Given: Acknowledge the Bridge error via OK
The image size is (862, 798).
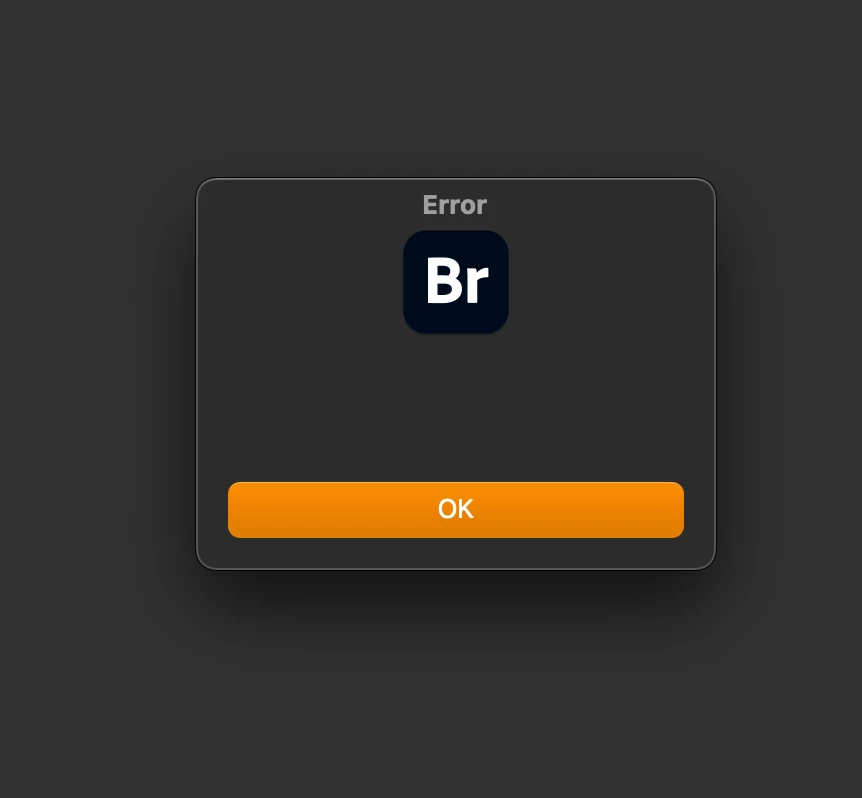Looking at the screenshot, I should [x=456, y=509].
